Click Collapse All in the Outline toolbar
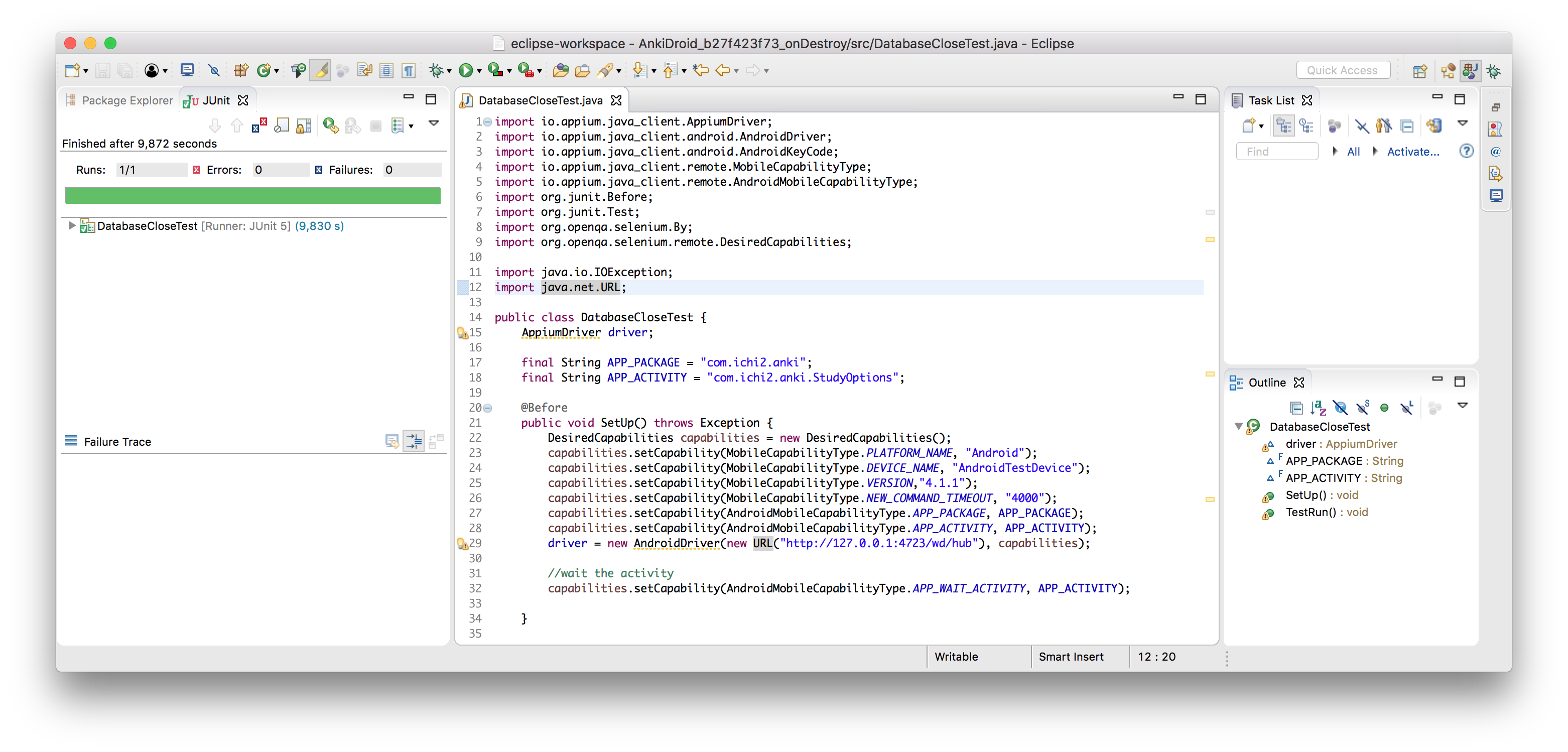The width and height of the screenshot is (1568, 752). point(1296,407)
